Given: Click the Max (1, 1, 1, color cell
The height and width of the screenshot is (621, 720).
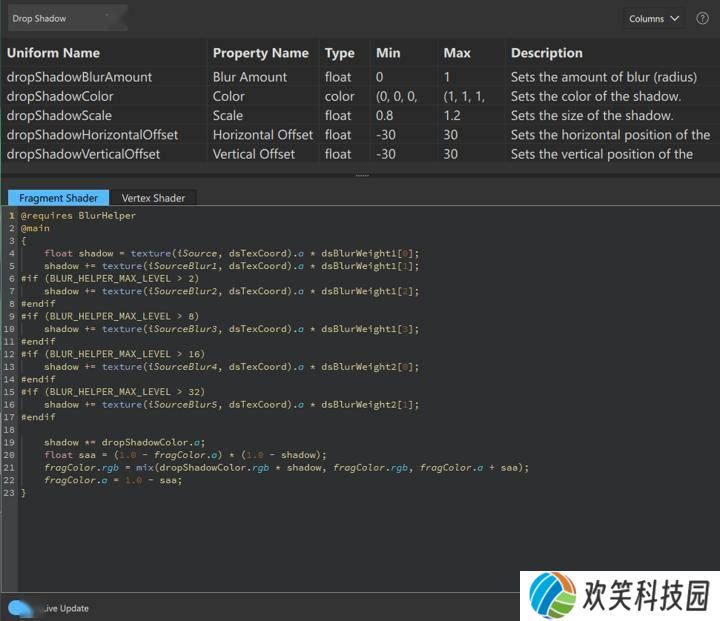Looking at the screenshot, I should point(464,96).
